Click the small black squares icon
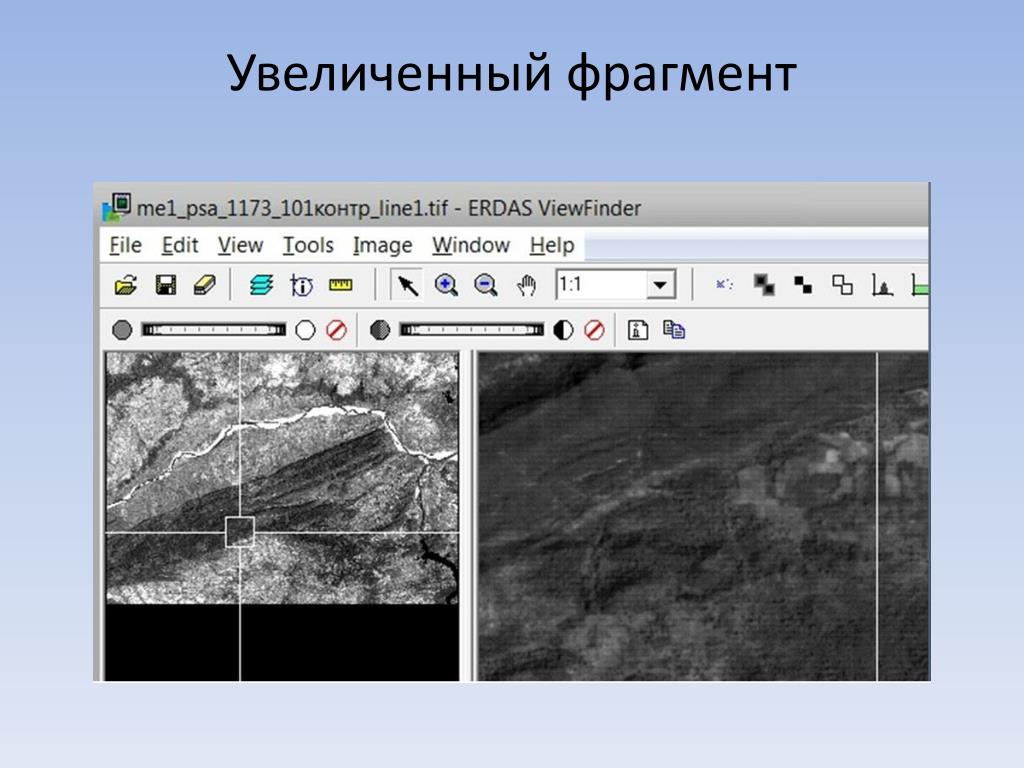 coord(803,285)
